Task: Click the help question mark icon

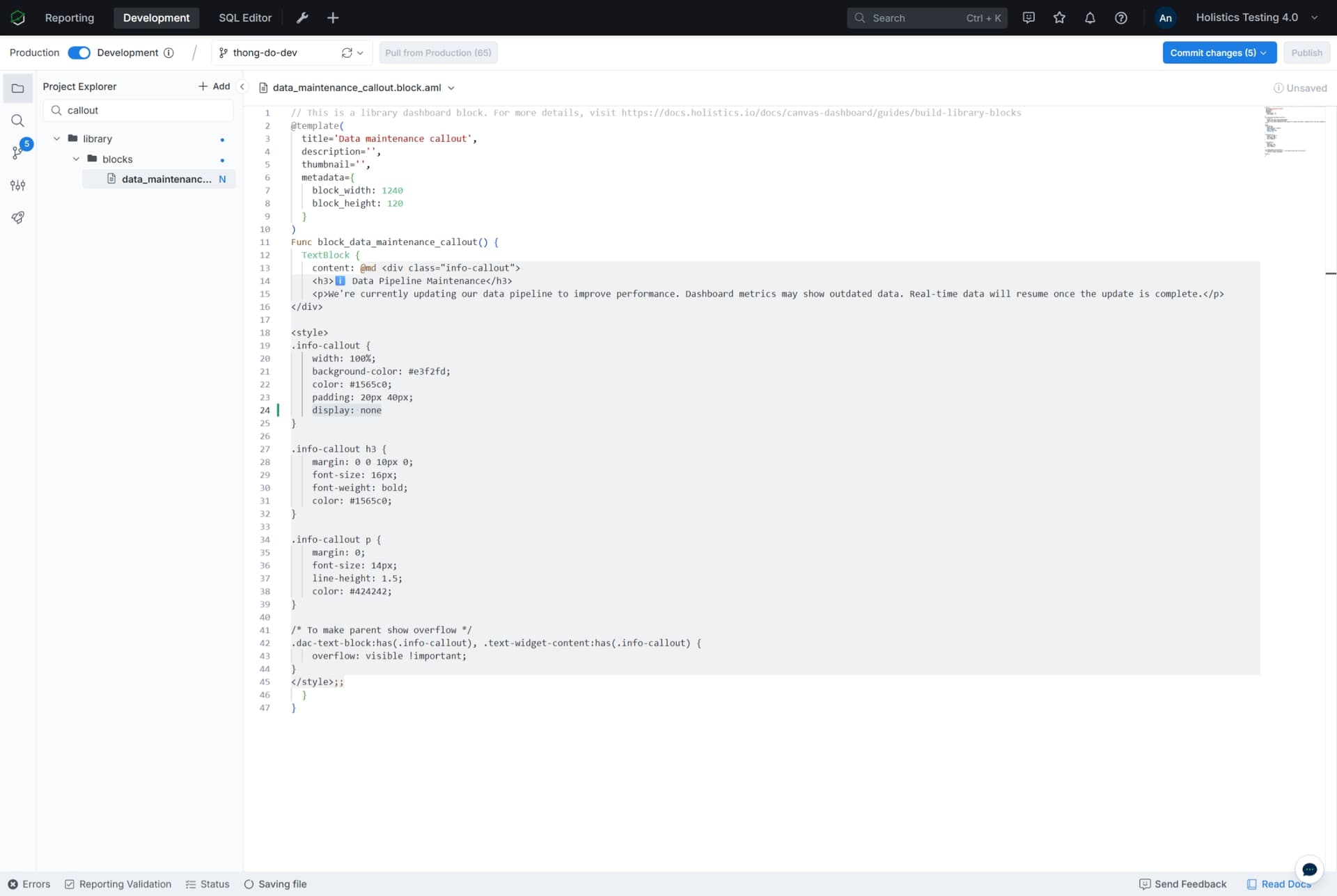Action: [x=1120, y=17]
